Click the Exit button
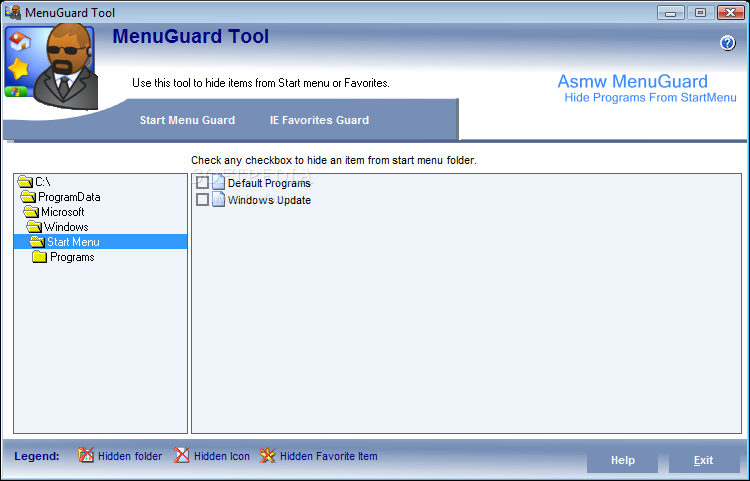The image size is (750, 481). coord(704,460)
